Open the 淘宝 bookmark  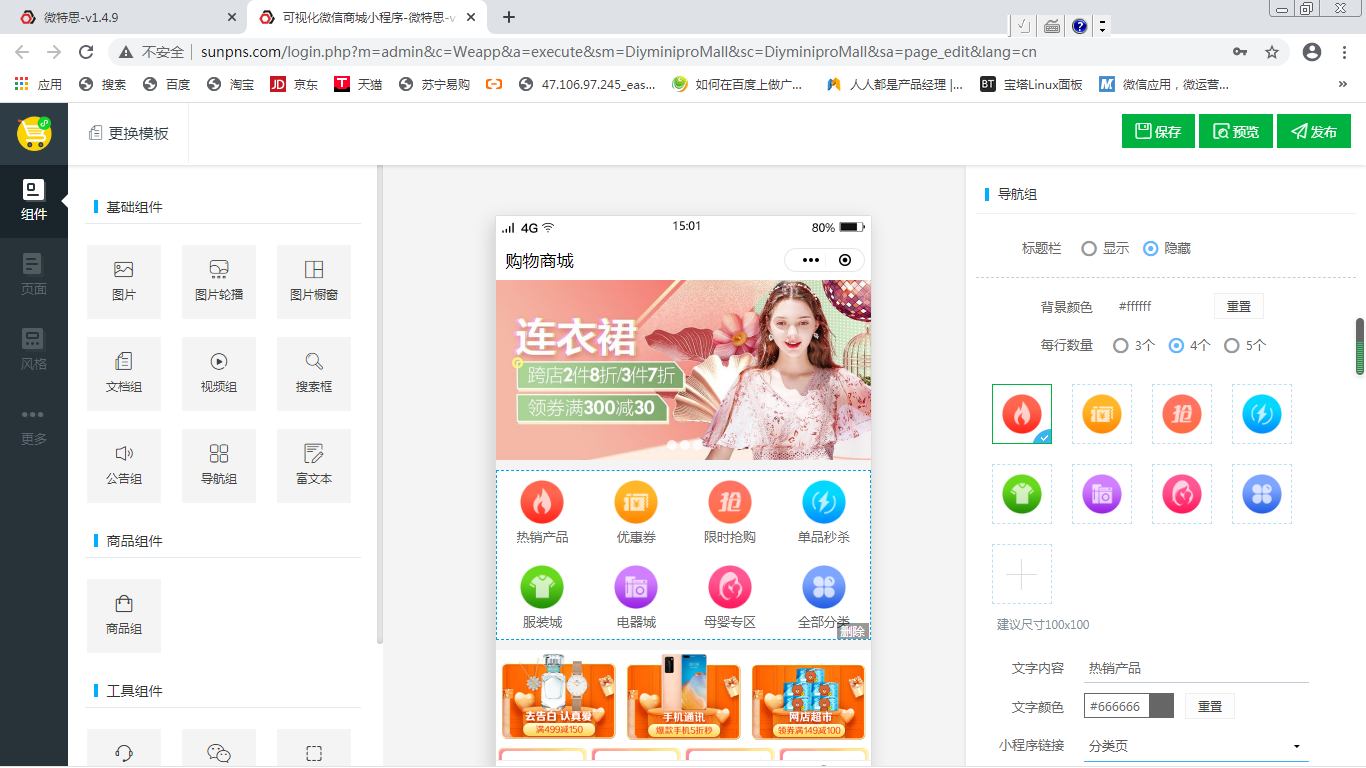point(231,85)
